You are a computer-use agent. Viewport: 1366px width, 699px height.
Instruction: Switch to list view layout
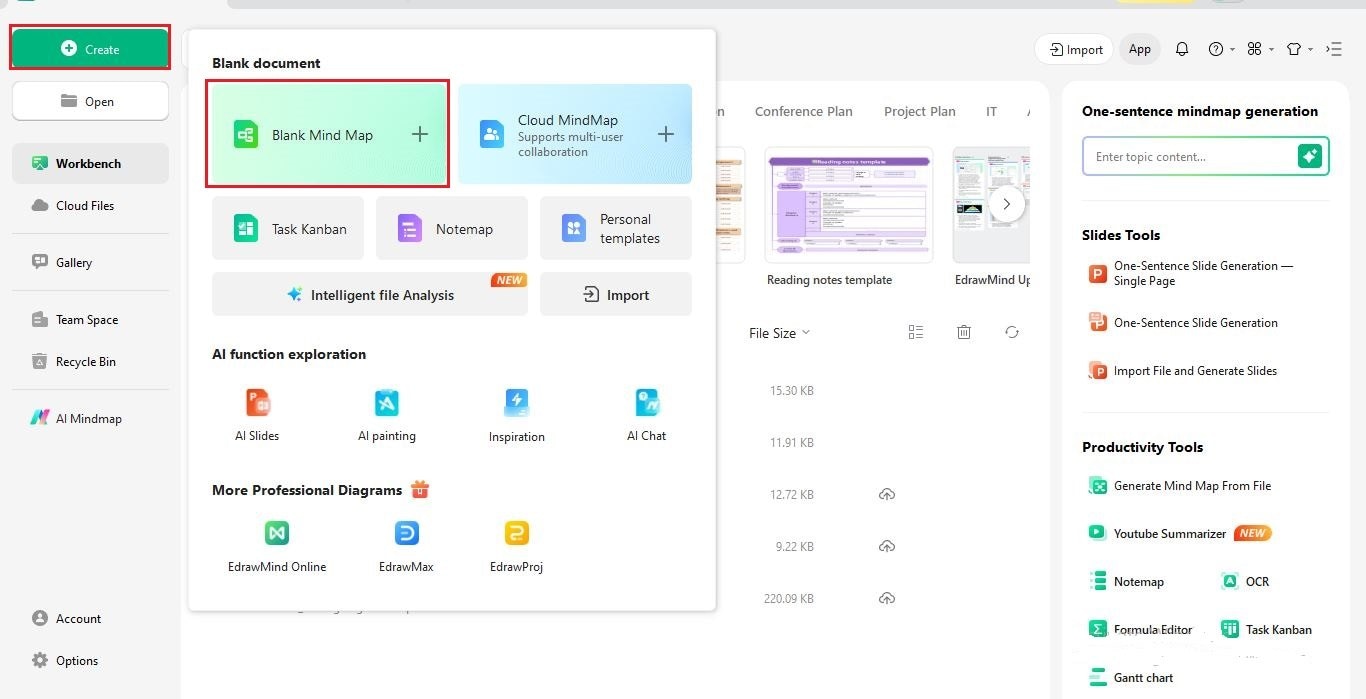915,331
